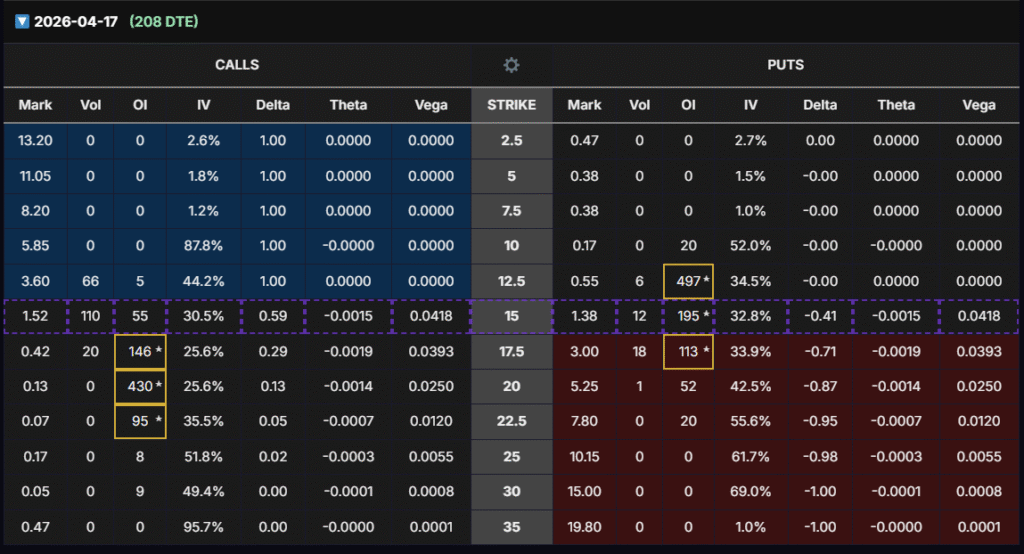Collapse the 2026-04-17 expiration section
This screenshot has width=1024, height=554.
point(22,21)
